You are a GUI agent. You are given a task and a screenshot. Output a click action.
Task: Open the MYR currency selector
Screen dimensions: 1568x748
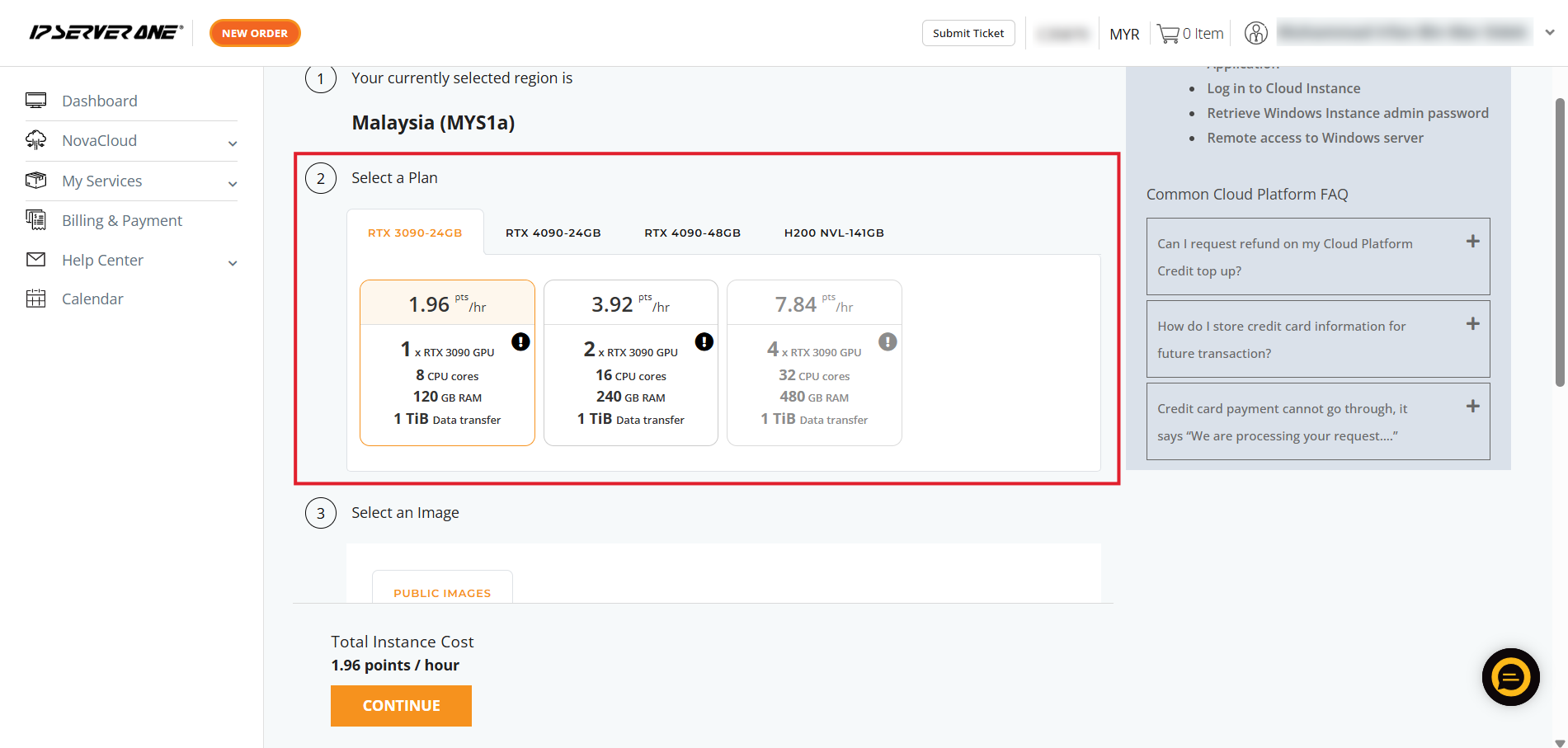[1124, 34]
